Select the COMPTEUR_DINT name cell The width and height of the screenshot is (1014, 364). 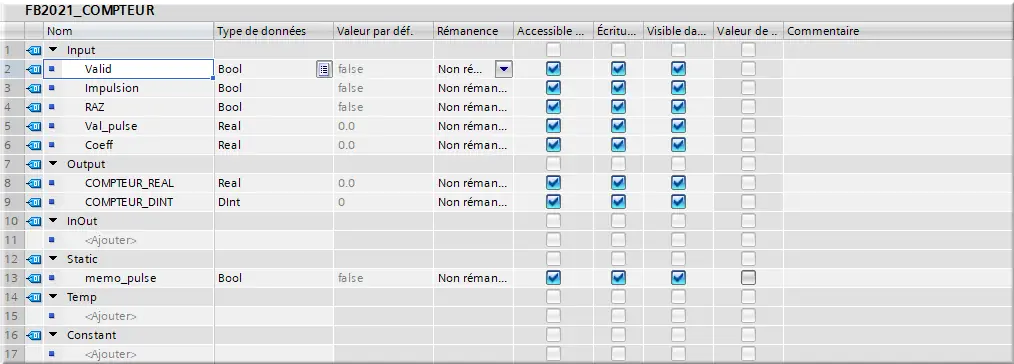click(x=129, y=202)
